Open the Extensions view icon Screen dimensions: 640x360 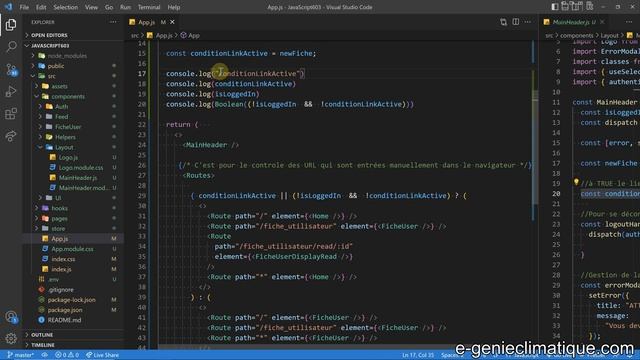[x=11, y=113]
